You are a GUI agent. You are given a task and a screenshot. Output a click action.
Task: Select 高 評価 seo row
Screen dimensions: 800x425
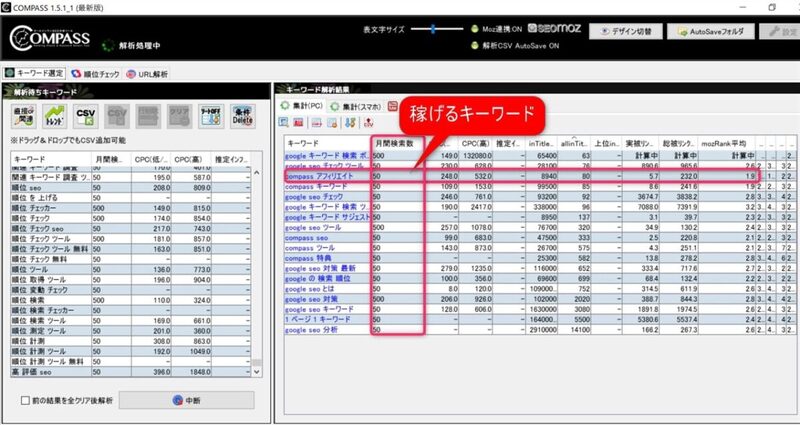click(131, 372)
